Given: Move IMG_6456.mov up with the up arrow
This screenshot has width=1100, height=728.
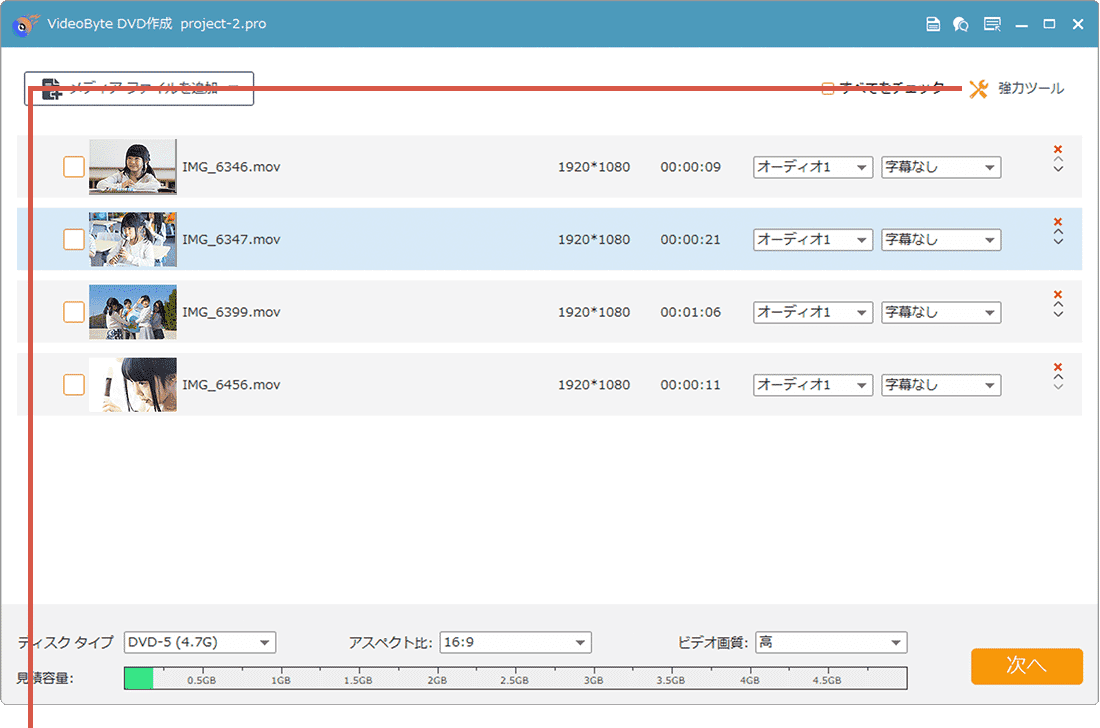Looking at the screenshot, I should point(1058,377).
